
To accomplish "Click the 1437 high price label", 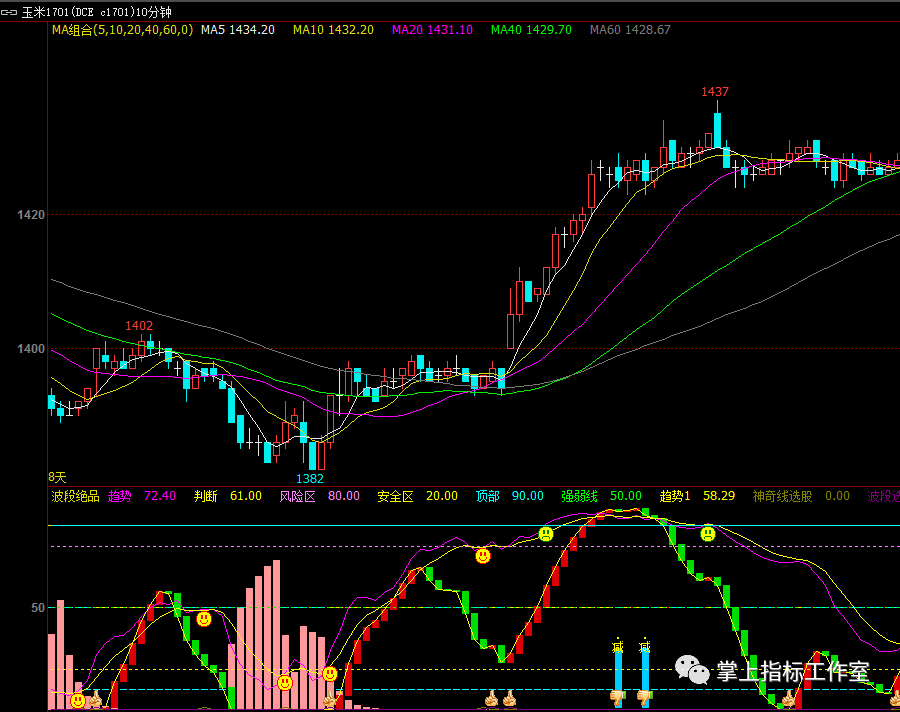I will coord(715,92).
